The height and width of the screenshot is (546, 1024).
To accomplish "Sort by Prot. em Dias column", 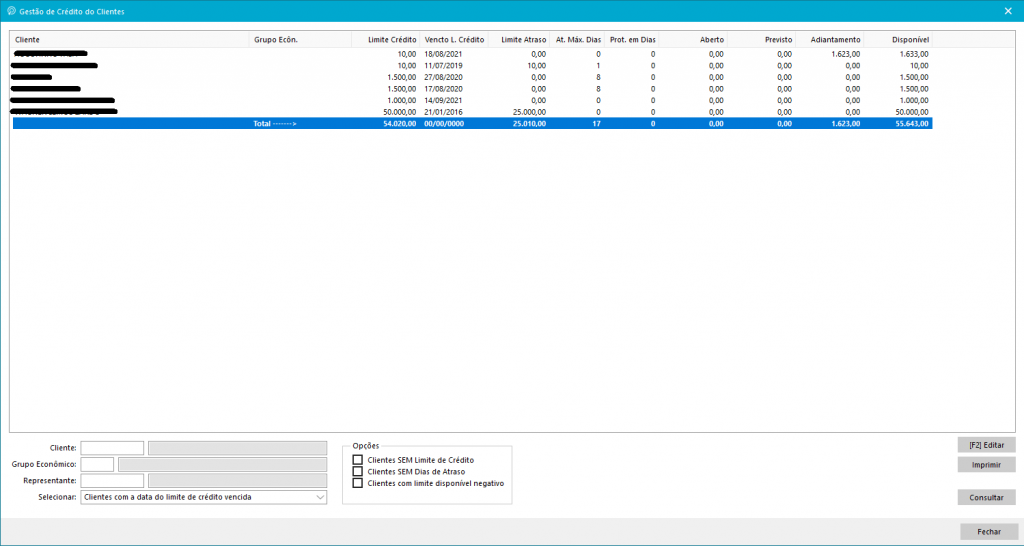I will [632, 40].
